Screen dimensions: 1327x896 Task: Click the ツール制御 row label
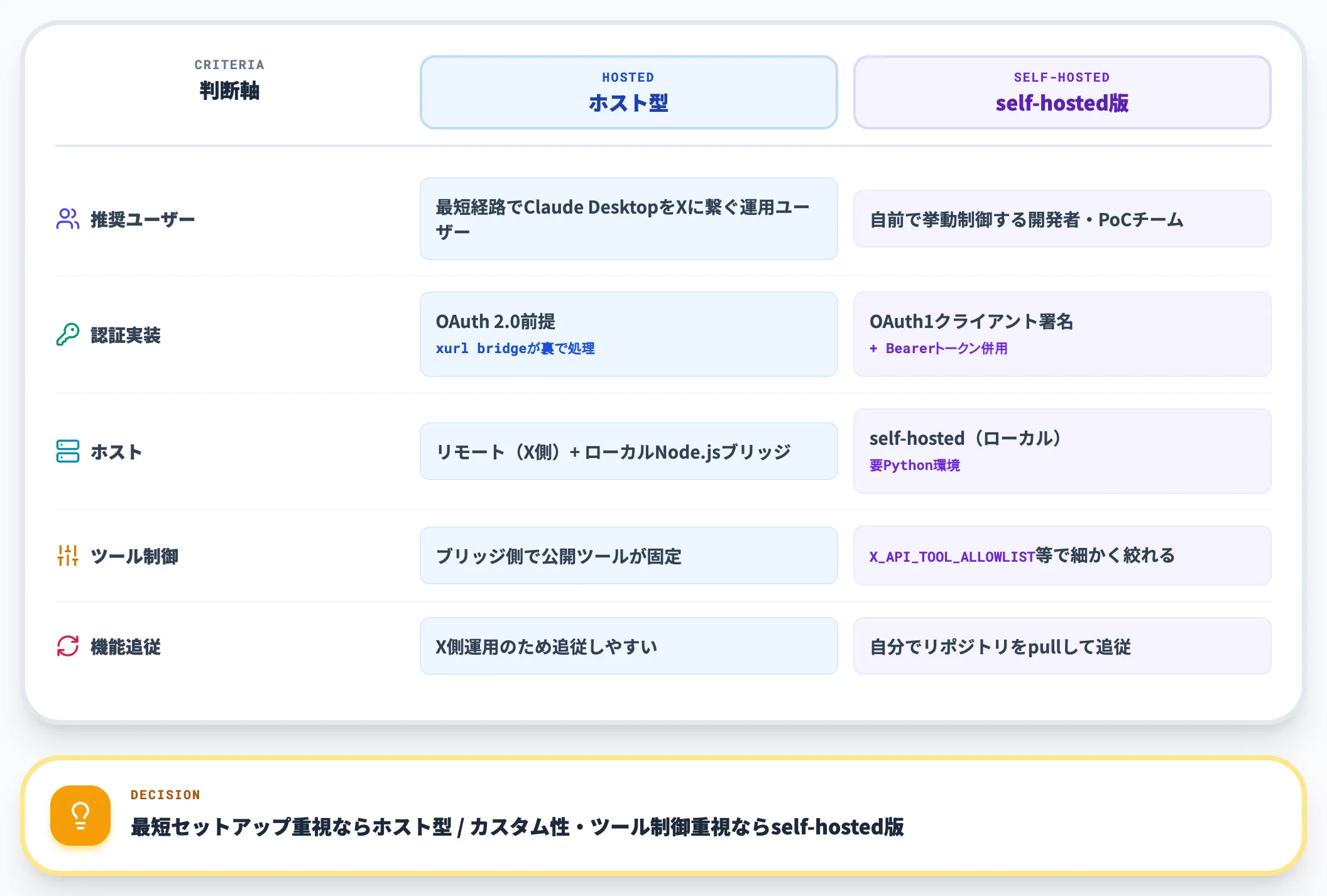point(134,556)
